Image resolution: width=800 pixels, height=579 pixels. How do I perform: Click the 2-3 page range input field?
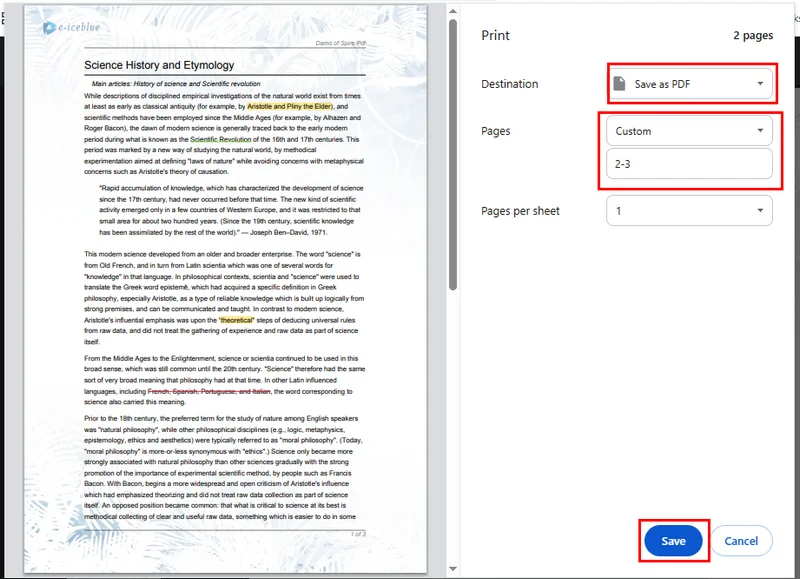(x=688, y=165)
